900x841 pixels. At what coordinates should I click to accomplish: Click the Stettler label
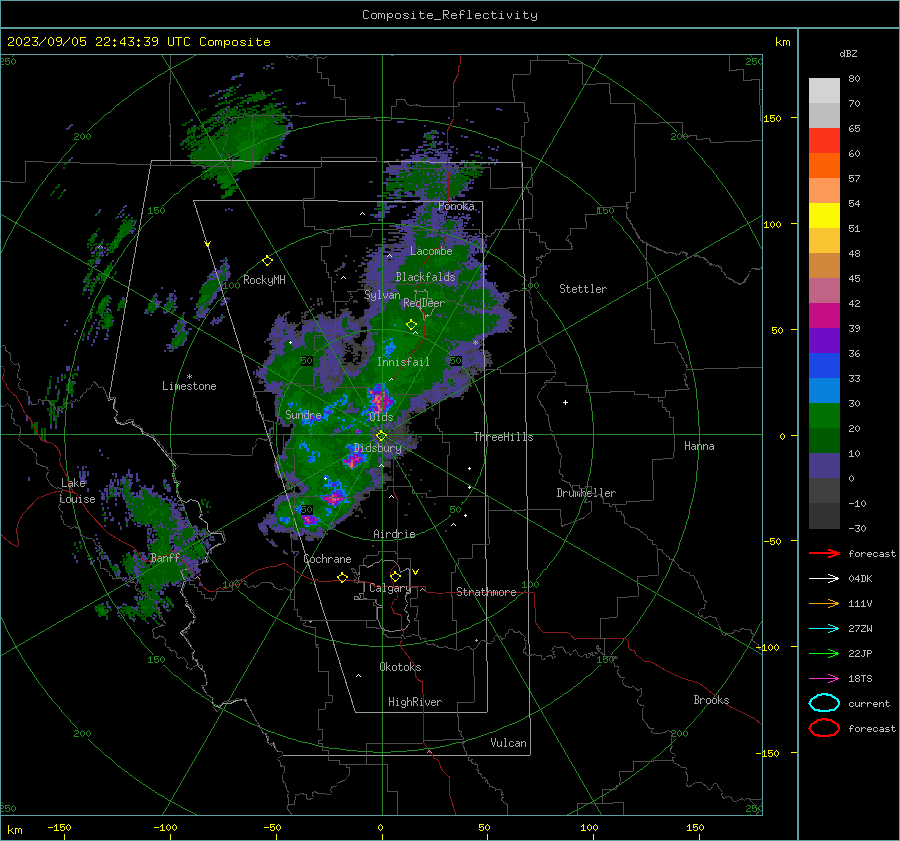(x=583, y=289)
